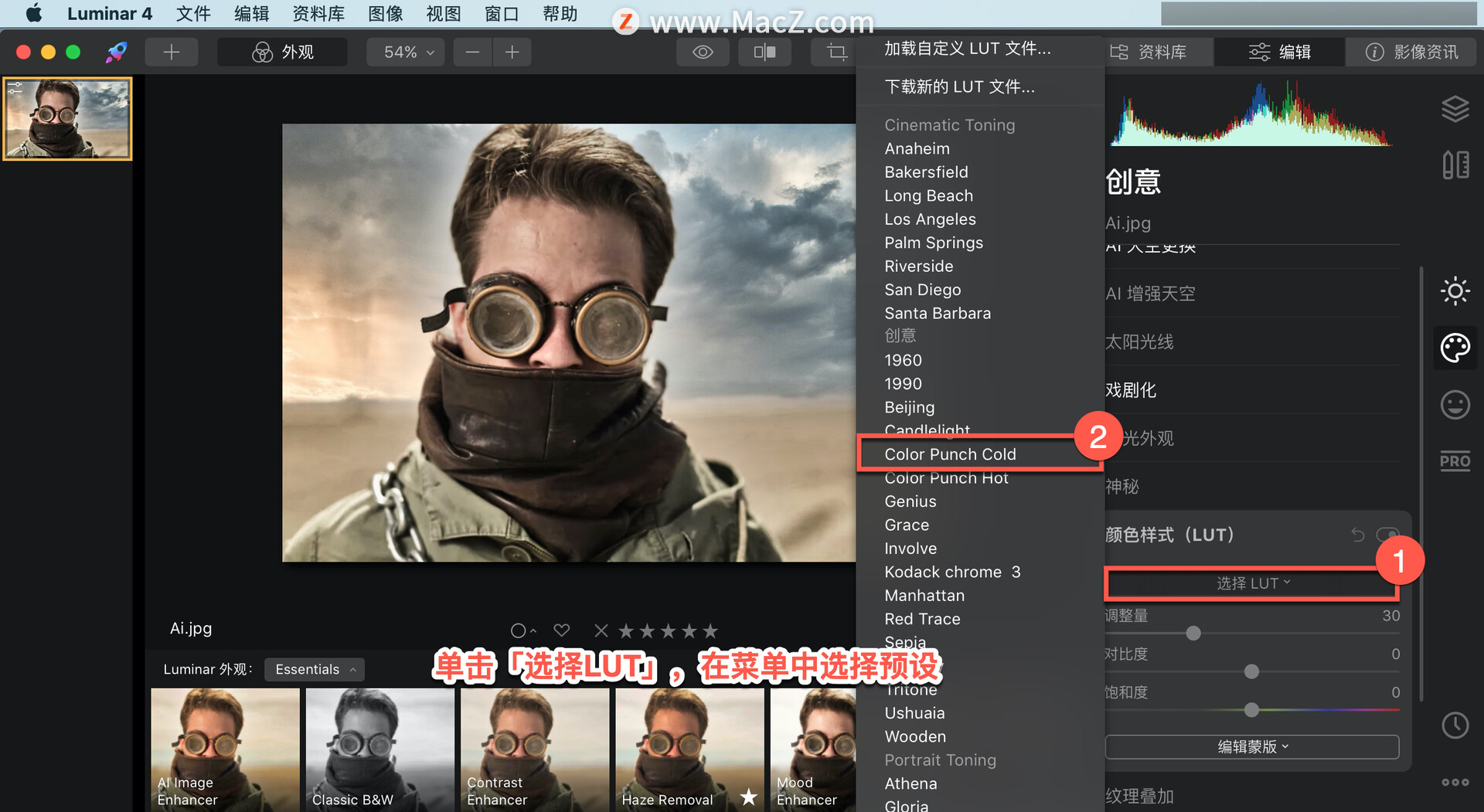The width and height of the screenshot is (1484, 812).
Task: Open the 视图 menu
Action: 443,13
